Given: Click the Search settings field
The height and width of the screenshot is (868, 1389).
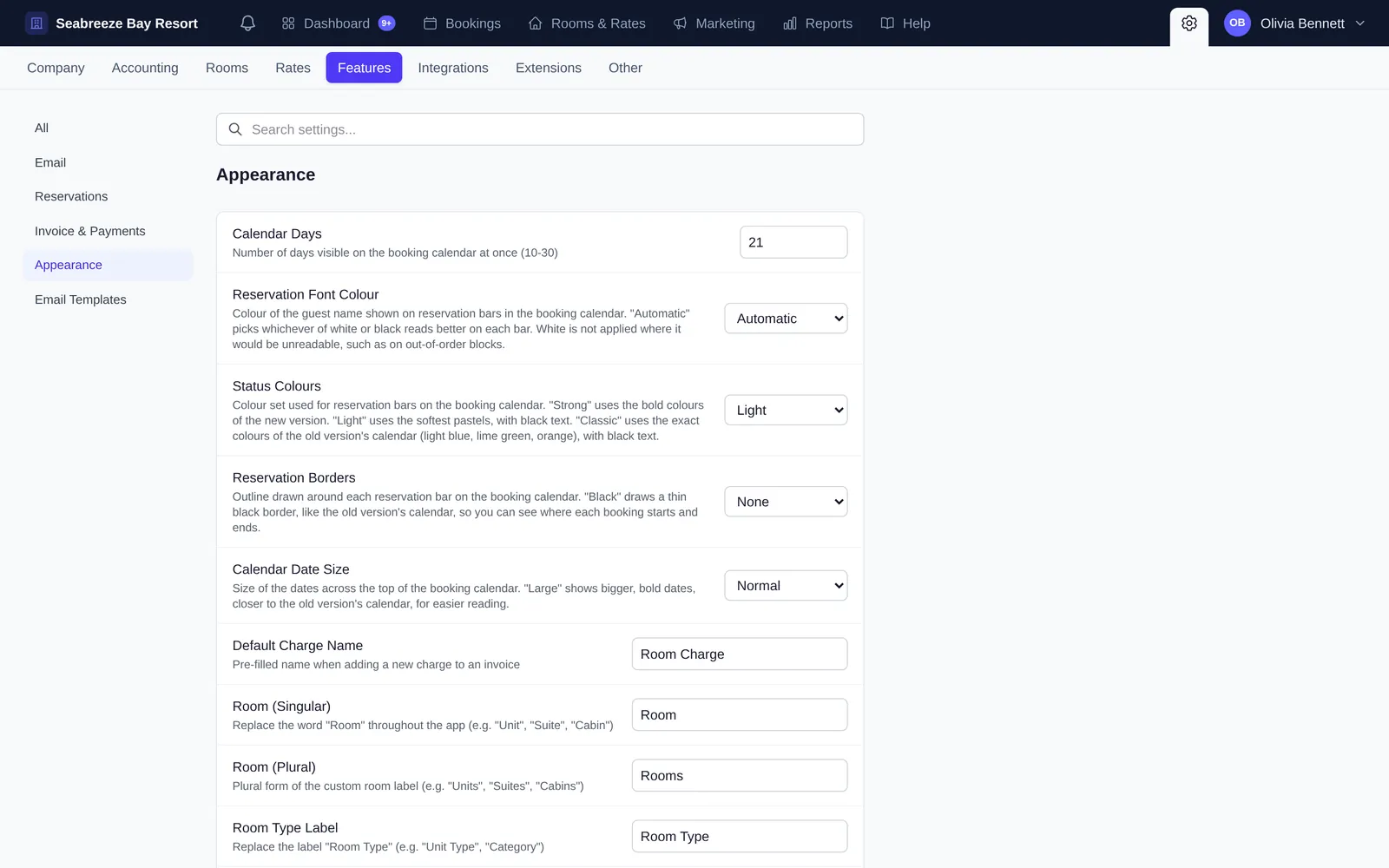Looking at the screenshot, I should [540, 129].
